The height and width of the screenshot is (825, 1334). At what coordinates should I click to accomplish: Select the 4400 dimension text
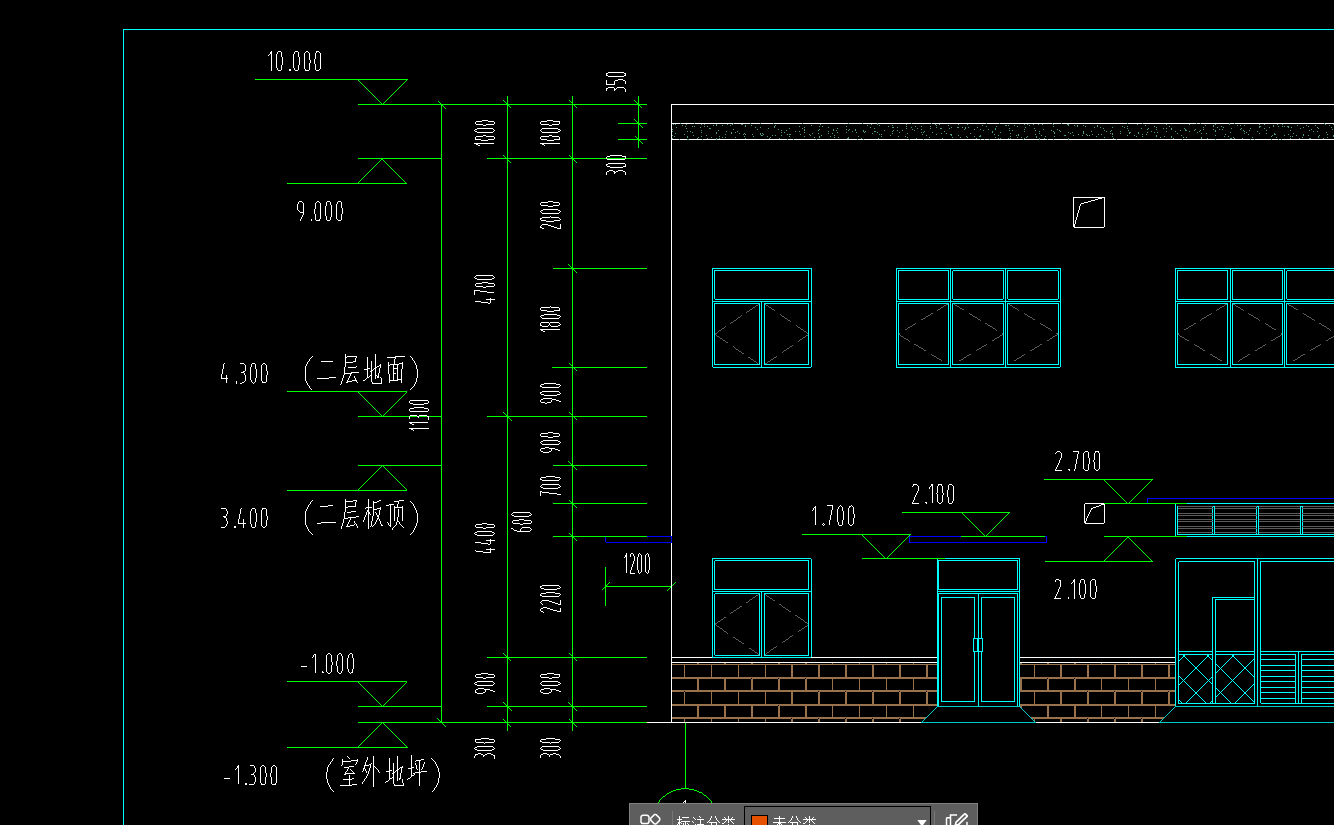(486, 537)
